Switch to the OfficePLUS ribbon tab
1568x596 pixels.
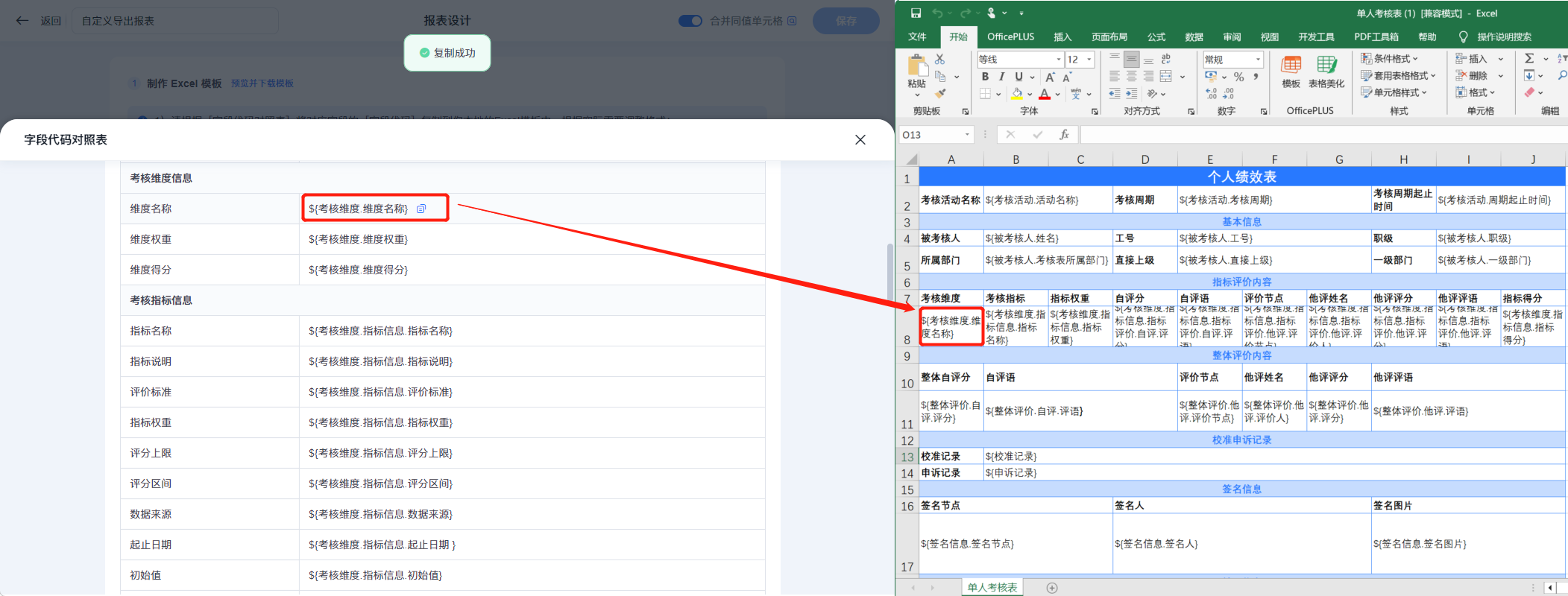click(1010, 37)
